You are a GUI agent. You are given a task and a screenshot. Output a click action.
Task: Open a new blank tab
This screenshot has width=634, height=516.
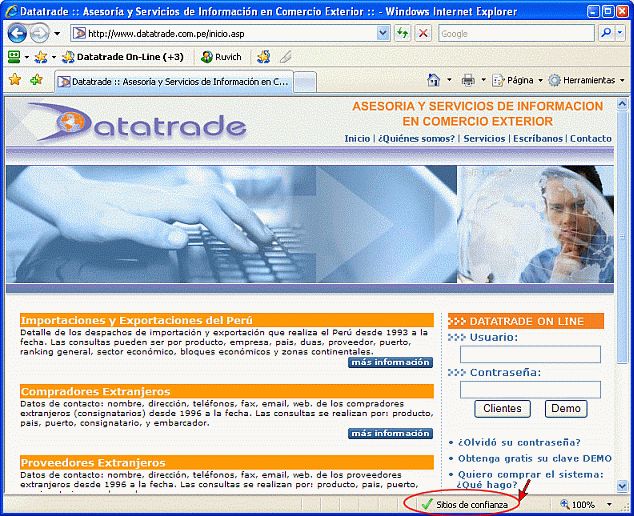305,82
